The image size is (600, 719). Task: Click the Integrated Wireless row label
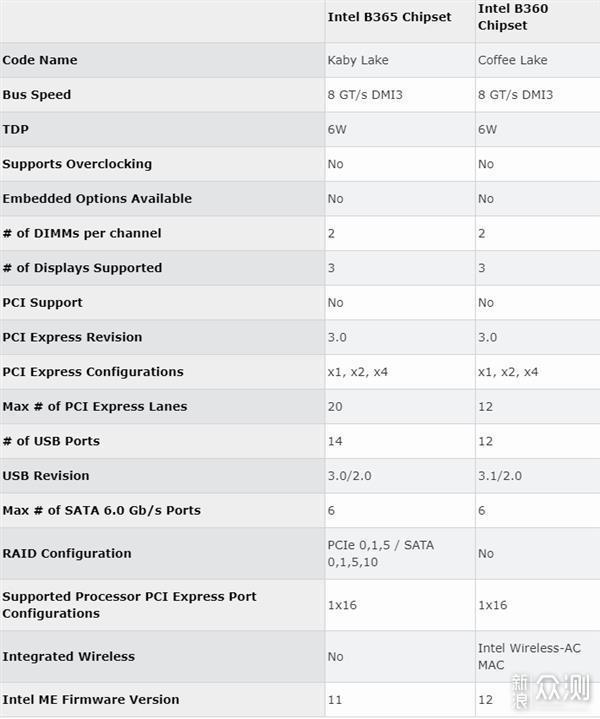(68, 657)
